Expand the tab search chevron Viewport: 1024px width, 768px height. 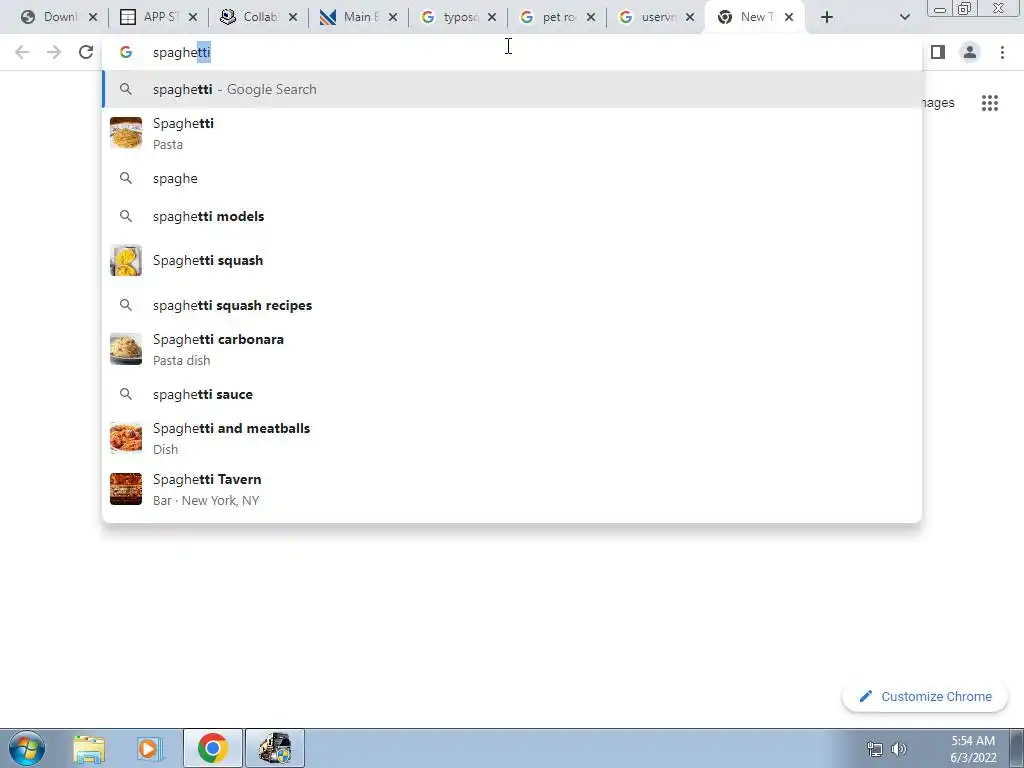point(904,17)
